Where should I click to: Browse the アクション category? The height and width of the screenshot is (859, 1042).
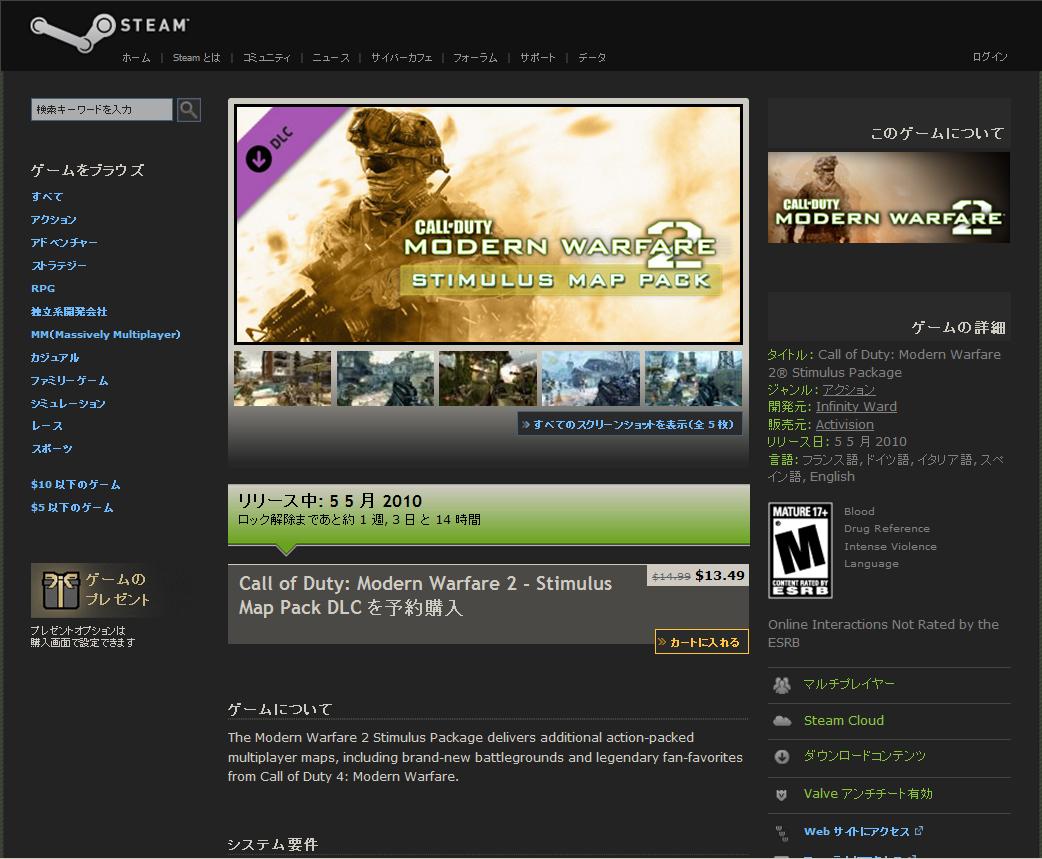point(54,220)
